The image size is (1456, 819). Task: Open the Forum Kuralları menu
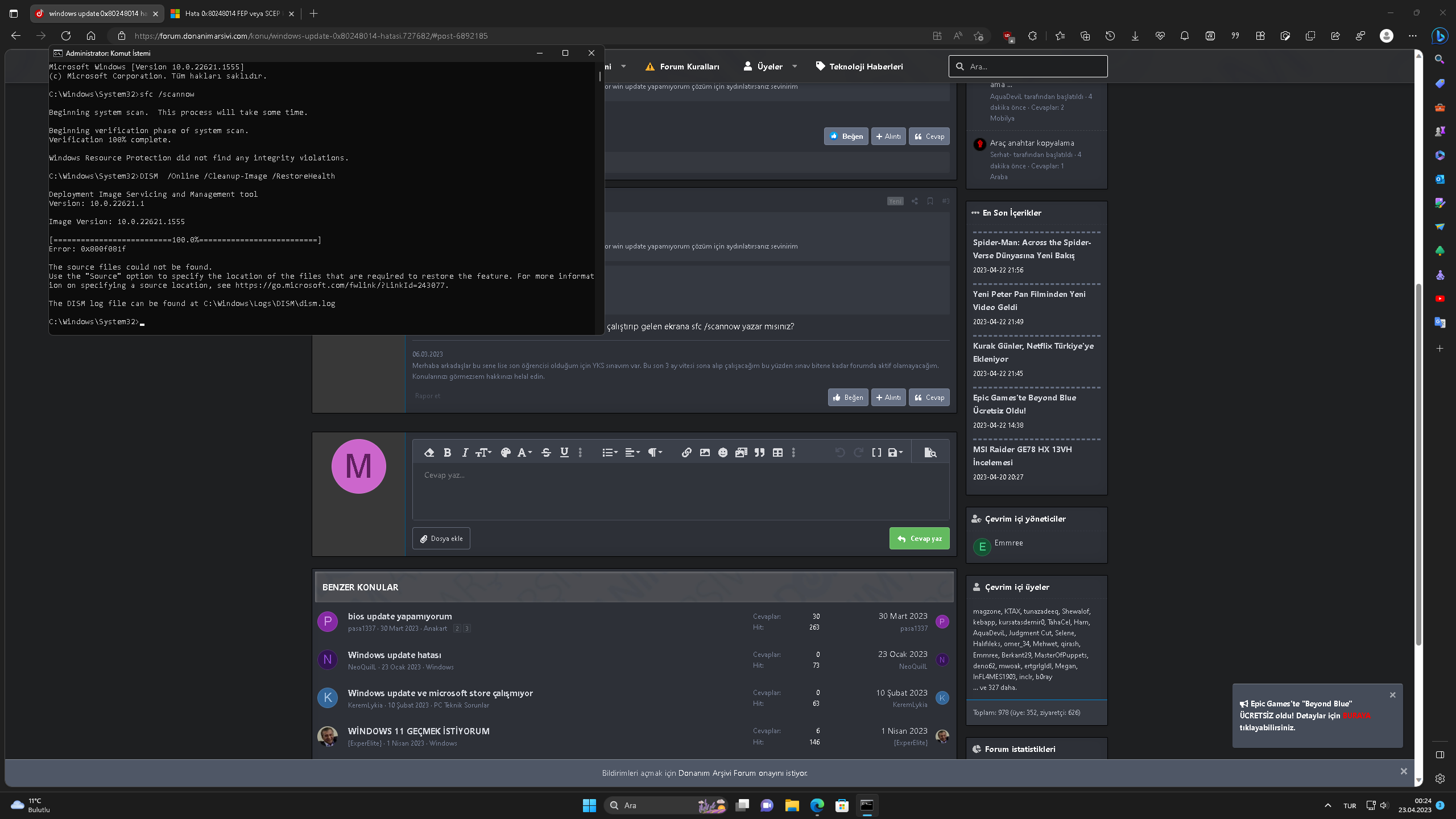tap(682, 67)
